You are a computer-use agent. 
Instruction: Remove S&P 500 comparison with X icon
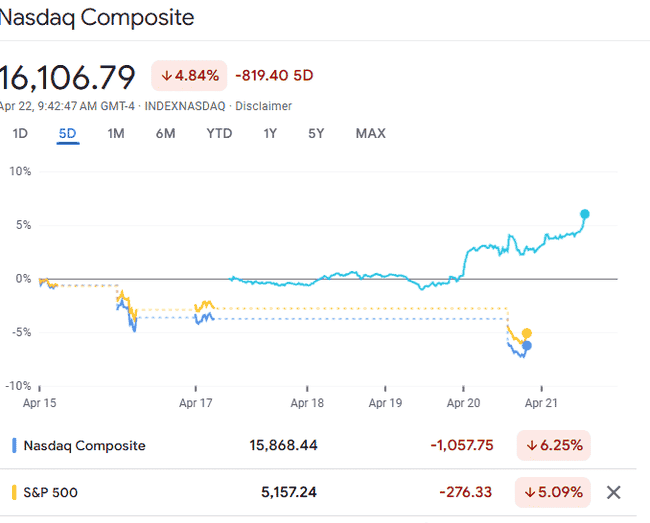click(x=614, y=492)
